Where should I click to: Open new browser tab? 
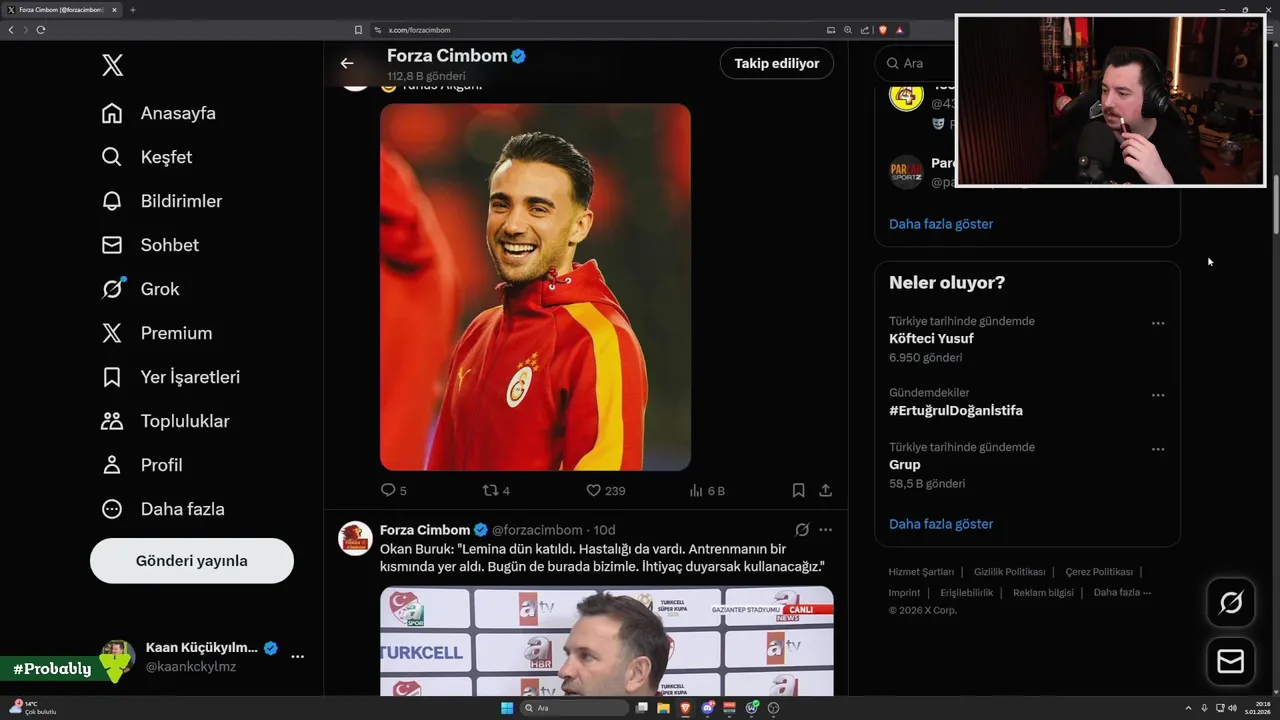click(133, 10)
